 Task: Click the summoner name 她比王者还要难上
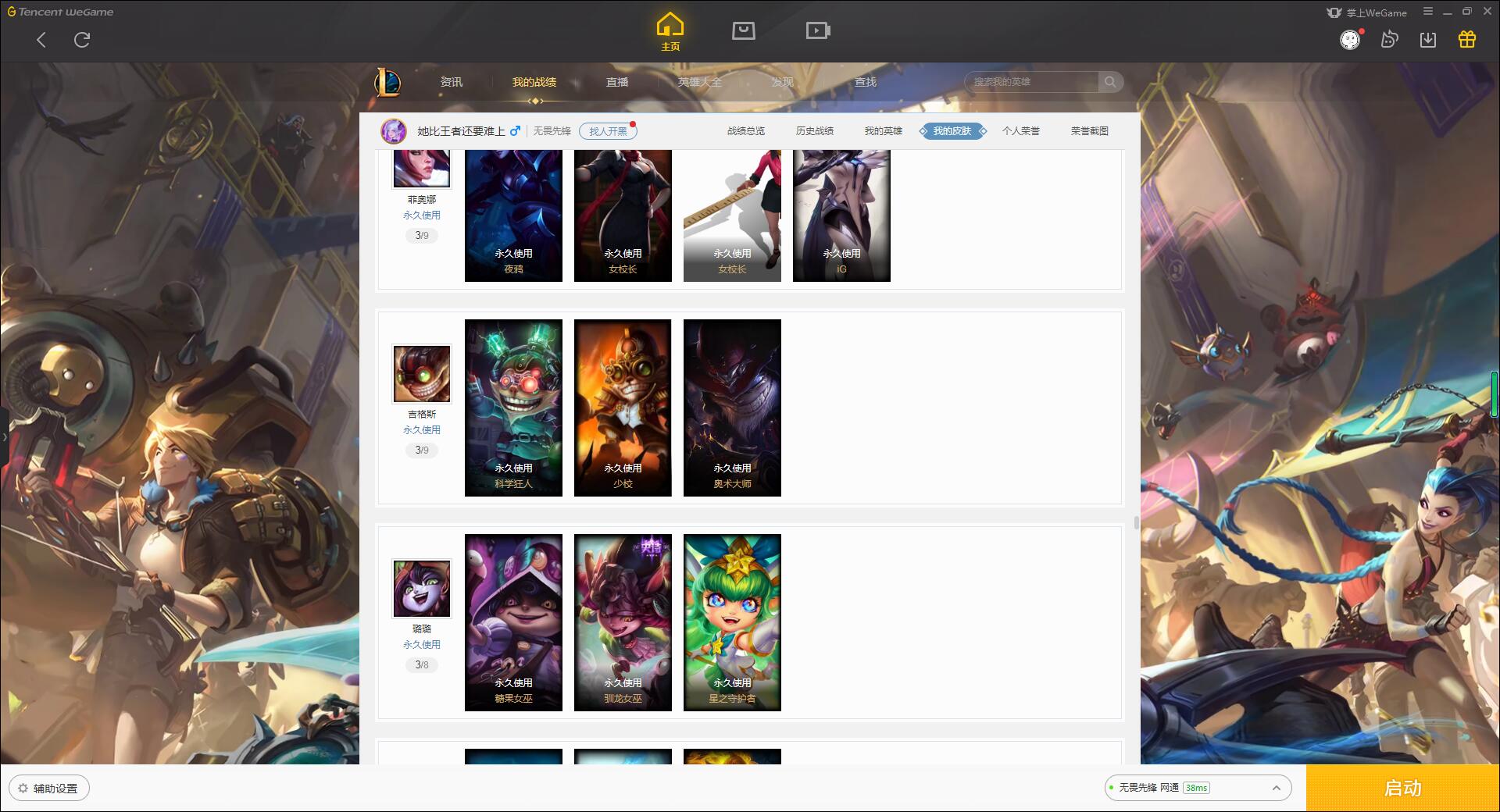[461, 131]
